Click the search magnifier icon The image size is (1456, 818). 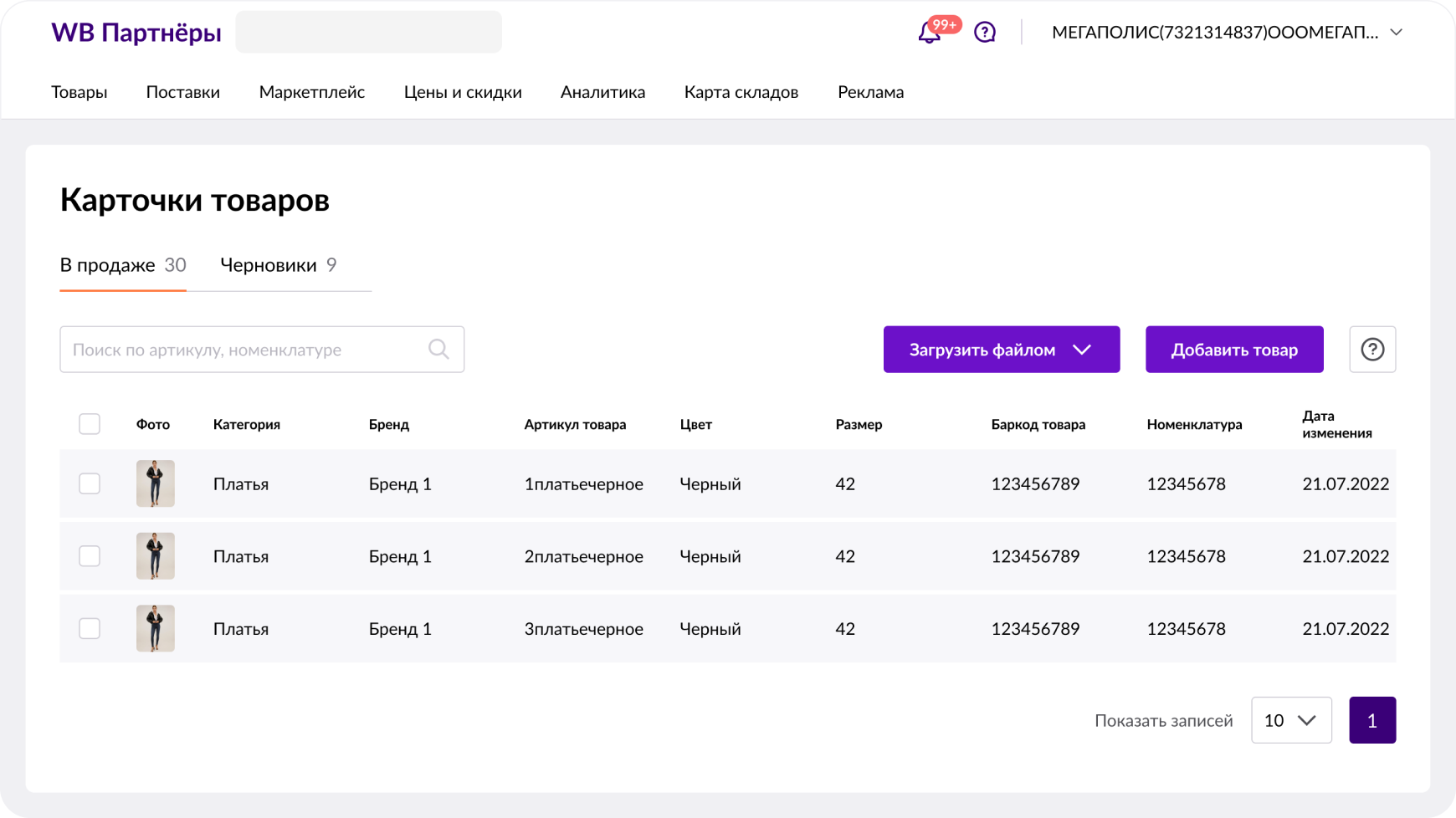point(438,349)
